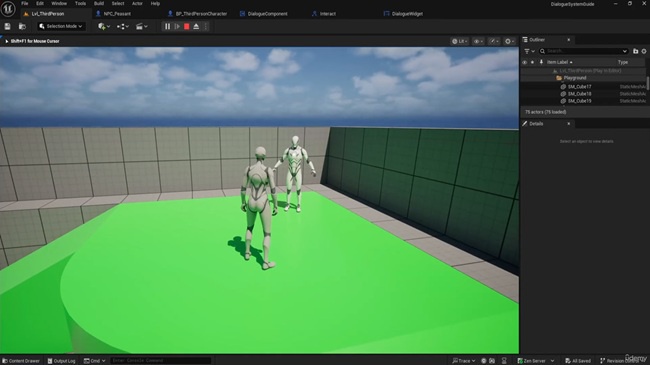The width and height of the screenshot is (650, 365).
Task: Sort Outliner by Type column
Action: pos(623,62)
